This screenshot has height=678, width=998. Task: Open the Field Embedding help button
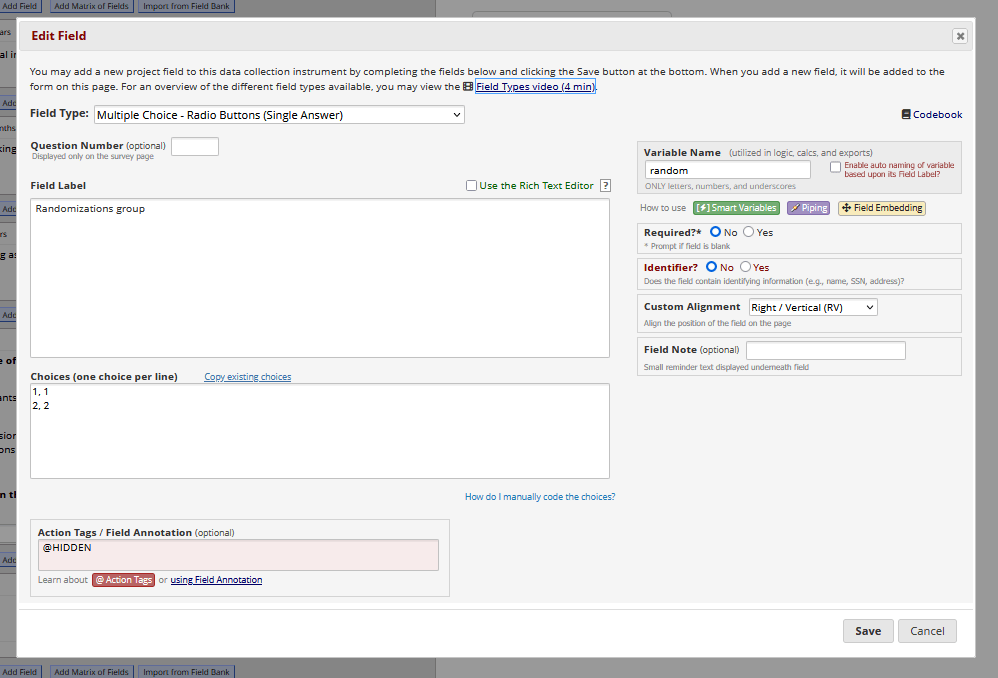(881, 208)
